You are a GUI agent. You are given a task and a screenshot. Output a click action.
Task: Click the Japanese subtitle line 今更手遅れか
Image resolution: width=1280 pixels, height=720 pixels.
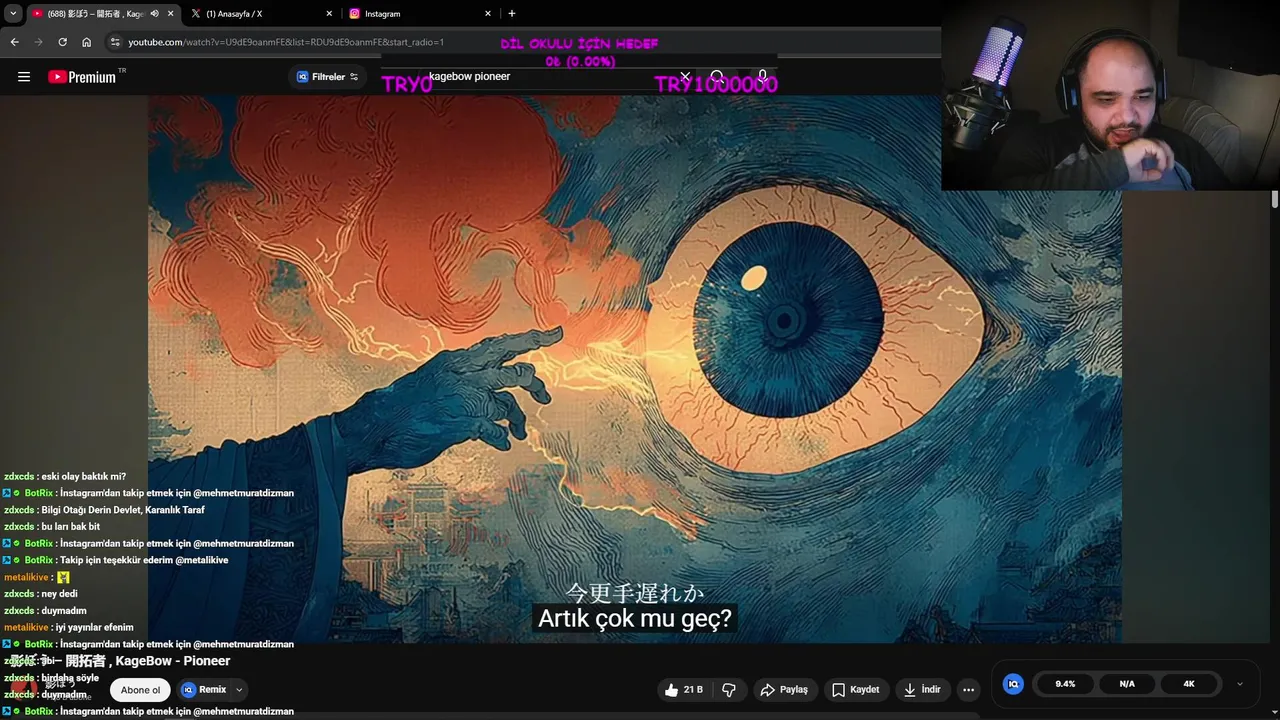(635, 594)
